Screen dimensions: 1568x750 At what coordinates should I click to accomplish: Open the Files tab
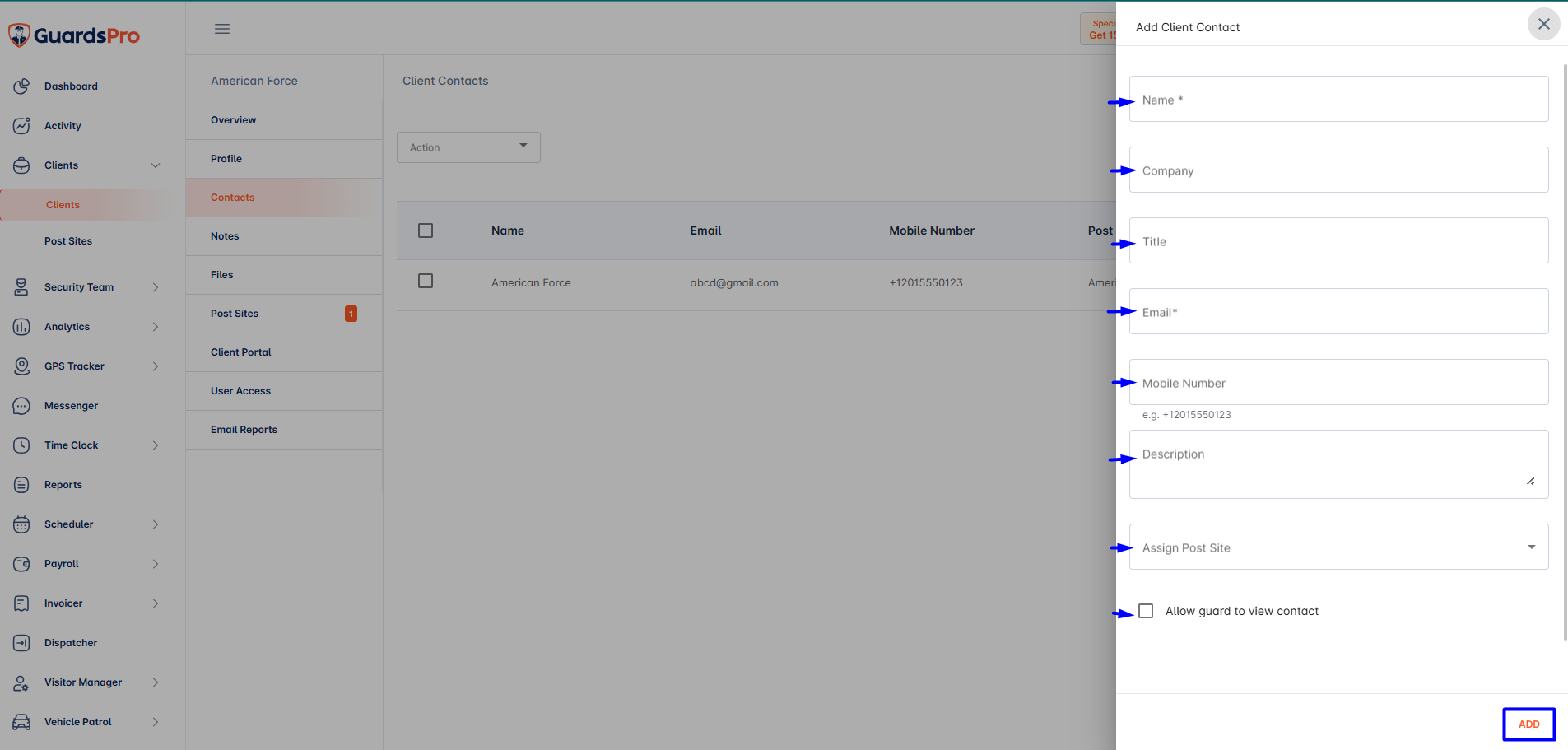tap(284, 275)
